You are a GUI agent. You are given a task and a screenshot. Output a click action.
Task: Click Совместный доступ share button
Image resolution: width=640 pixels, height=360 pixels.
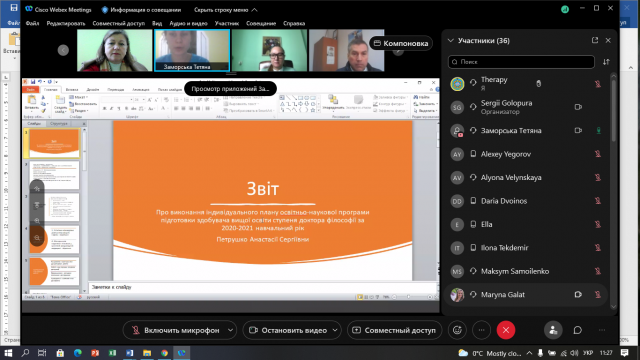click(x=394, y=330)
